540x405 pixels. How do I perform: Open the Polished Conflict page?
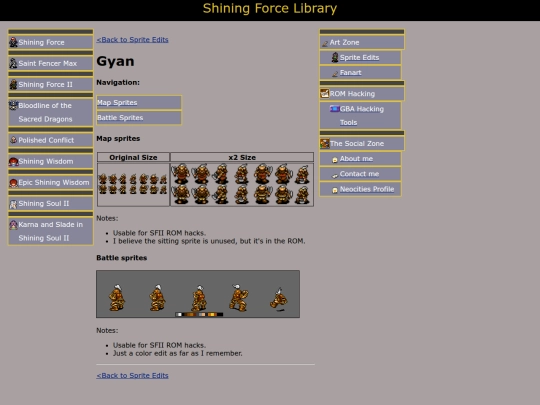(x=46, y=140)
